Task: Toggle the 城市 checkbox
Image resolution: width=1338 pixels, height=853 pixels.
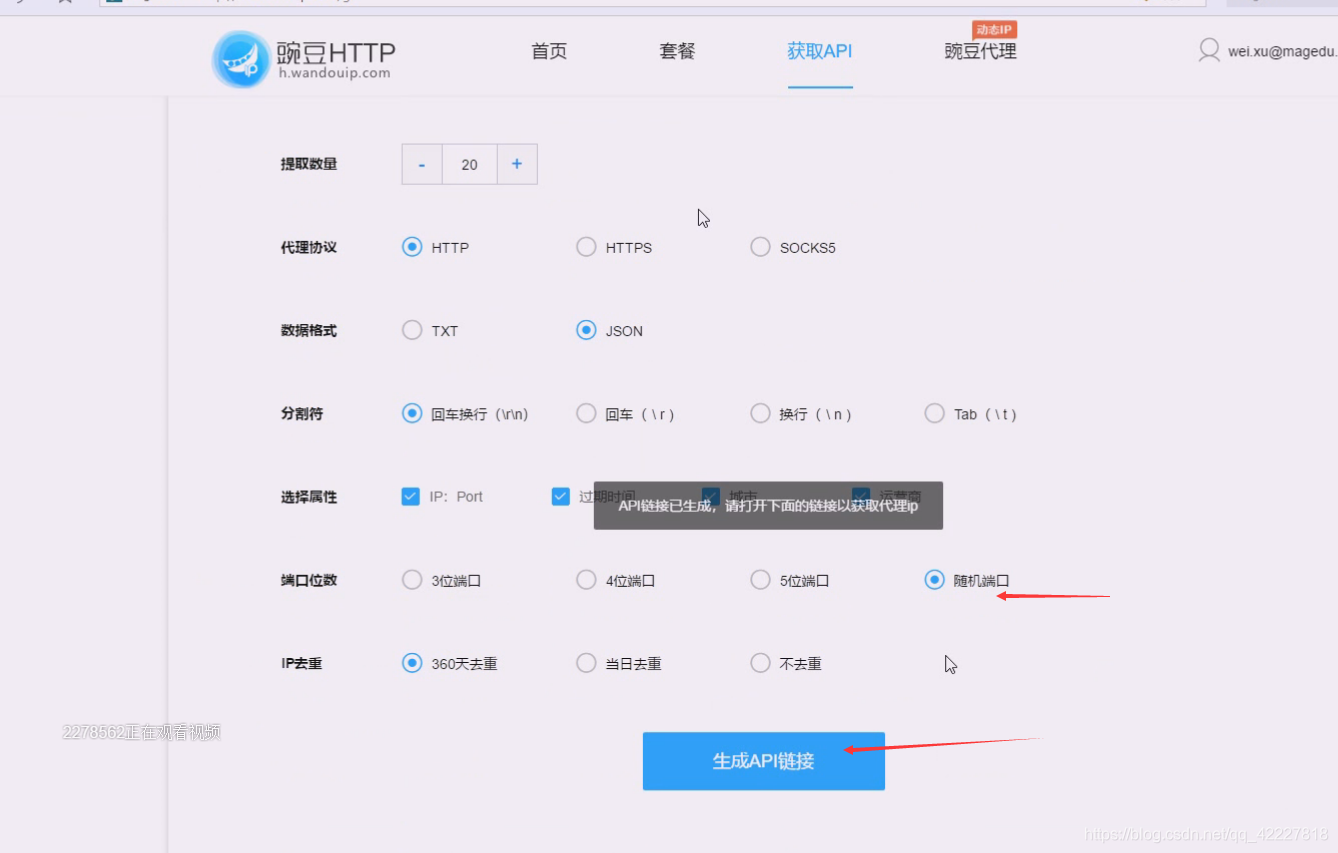Action: coord(711,496)
